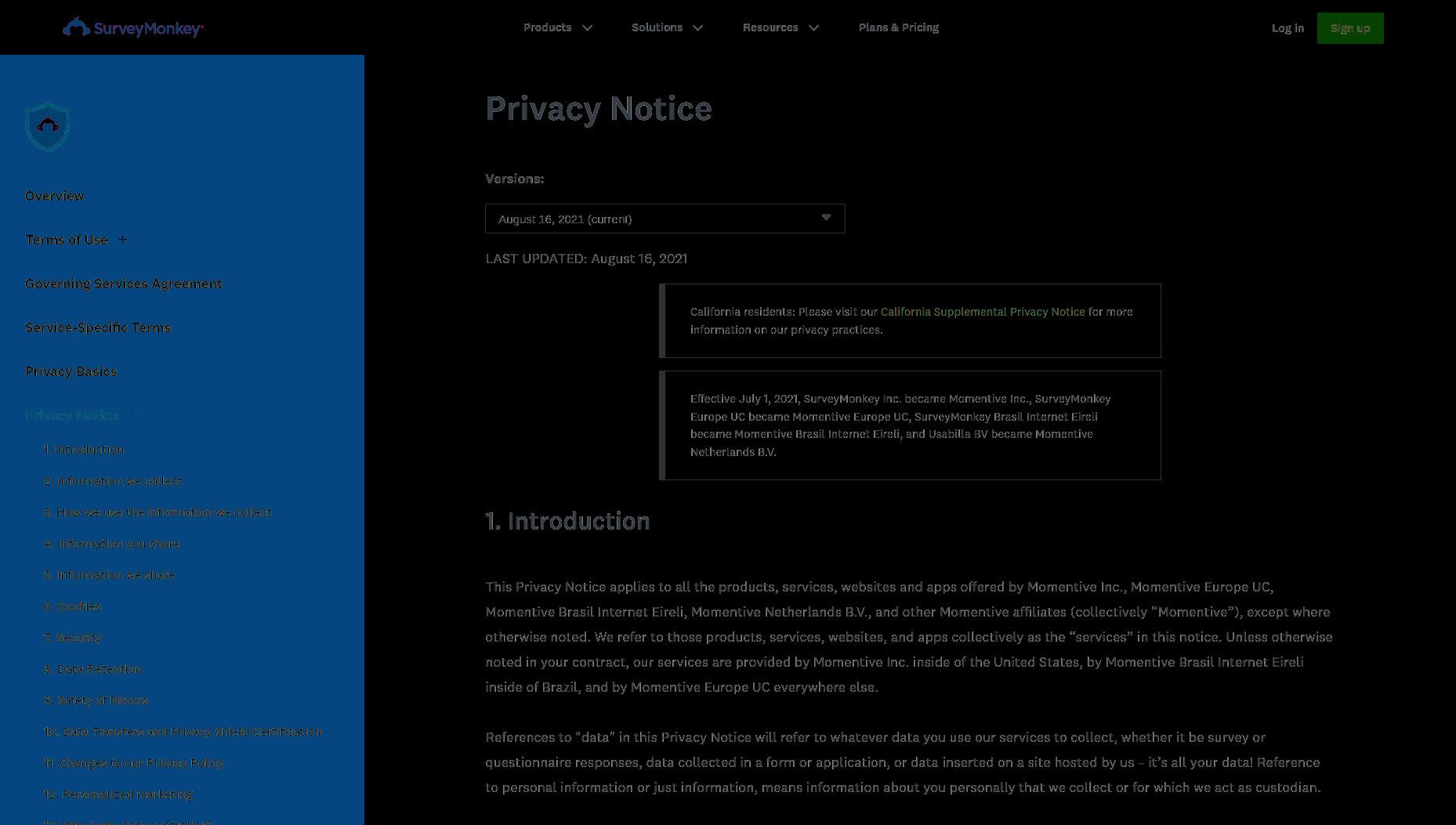Open the Versions dropdown showing August 16, 2021

pos(665,219)
